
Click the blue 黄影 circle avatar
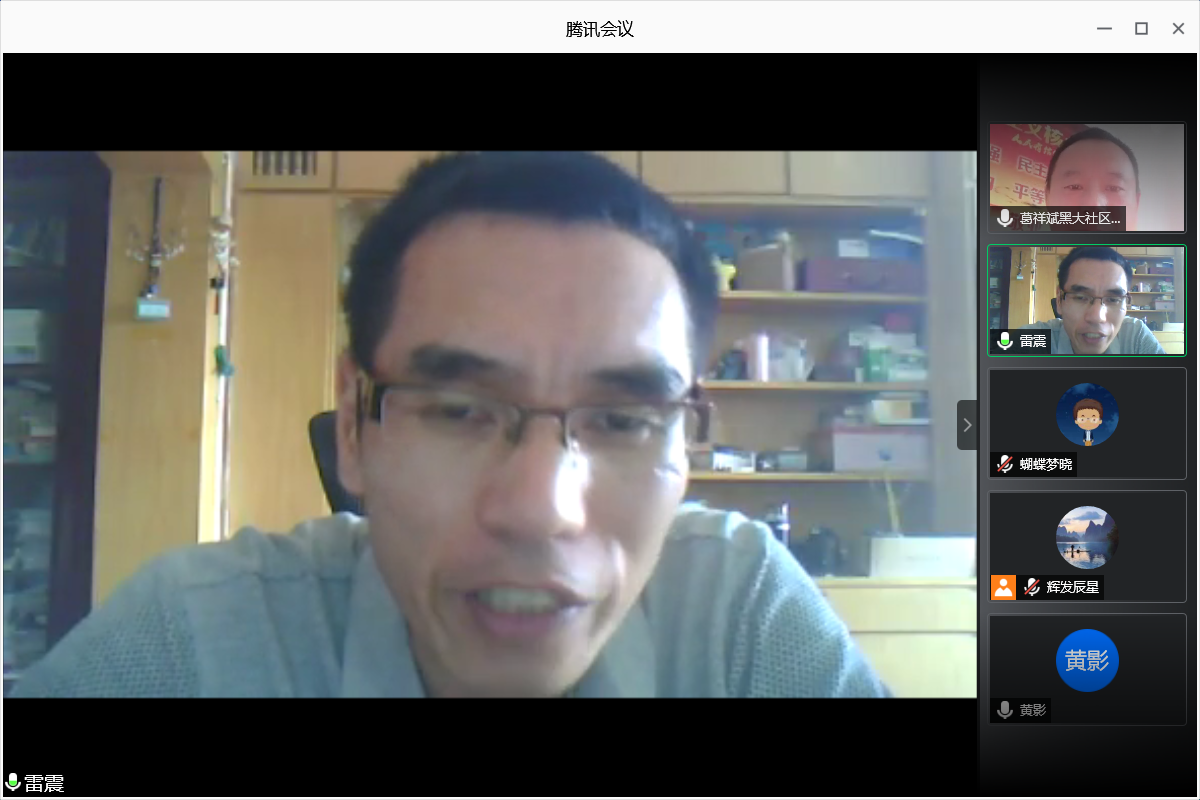1087,660
